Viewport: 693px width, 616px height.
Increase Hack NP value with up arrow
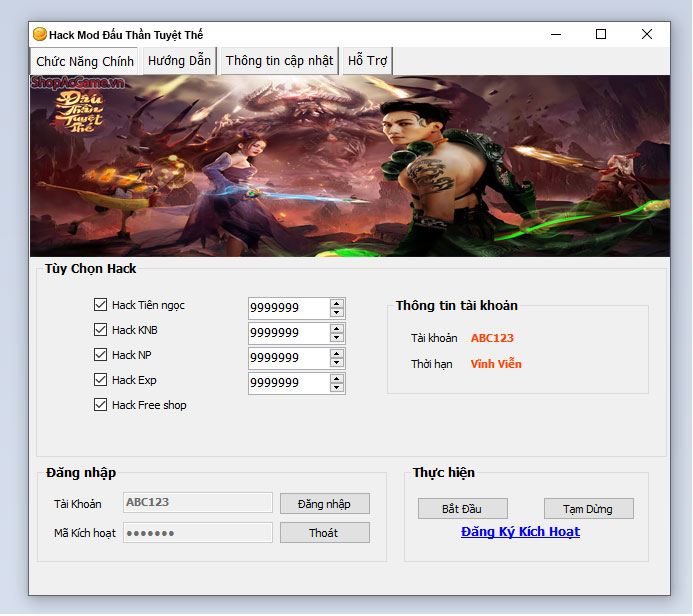(x=337, y=354)
